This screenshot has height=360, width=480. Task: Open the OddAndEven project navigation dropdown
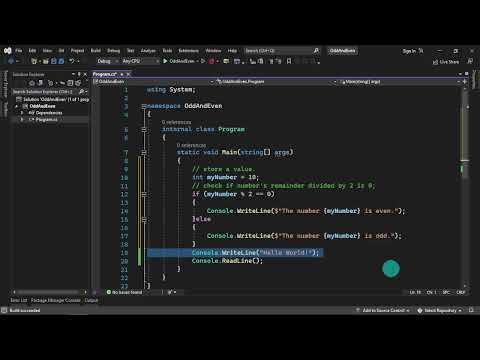(x=153, y=81)
